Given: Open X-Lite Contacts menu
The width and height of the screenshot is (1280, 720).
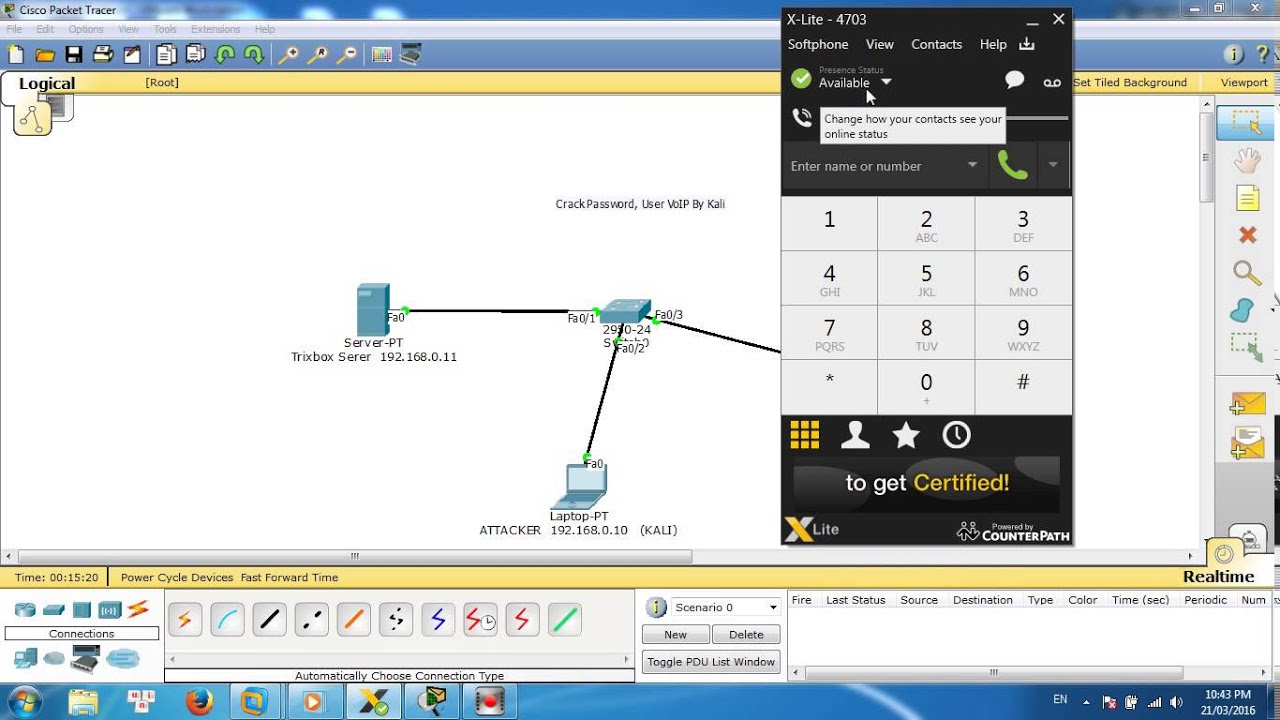Looking at the screenshot, I should tap(937, 44).
